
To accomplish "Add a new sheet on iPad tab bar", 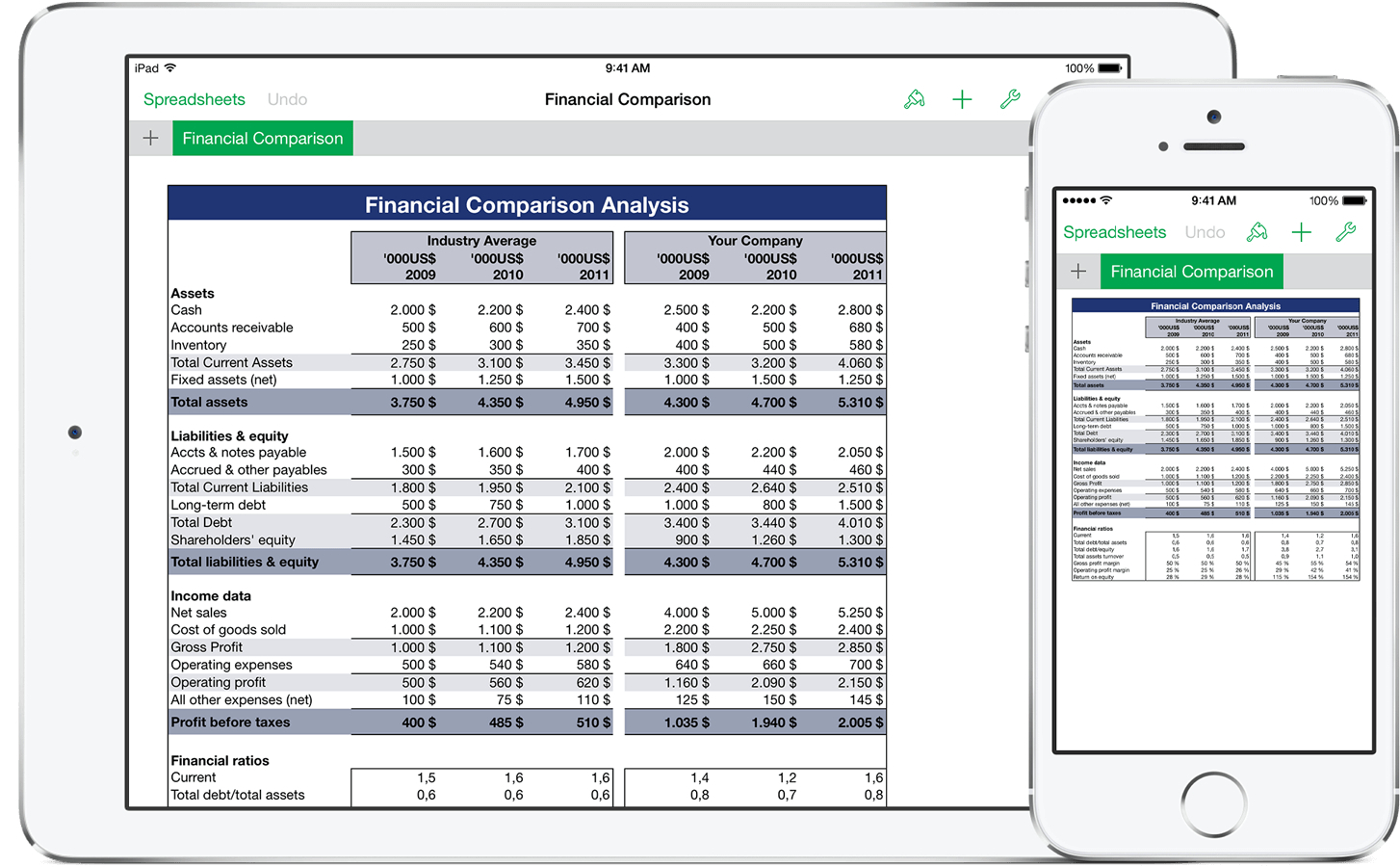I will click(x=151, y=139).
